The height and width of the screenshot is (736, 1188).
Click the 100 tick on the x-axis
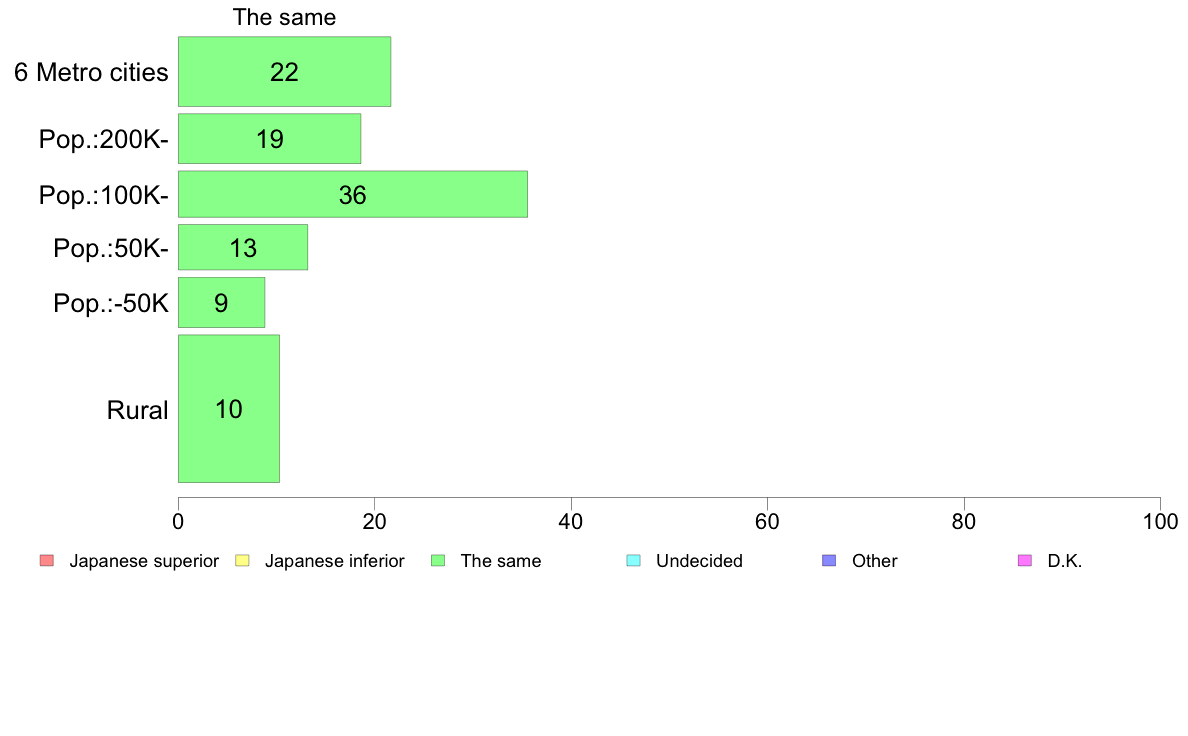pos(1160,521)
